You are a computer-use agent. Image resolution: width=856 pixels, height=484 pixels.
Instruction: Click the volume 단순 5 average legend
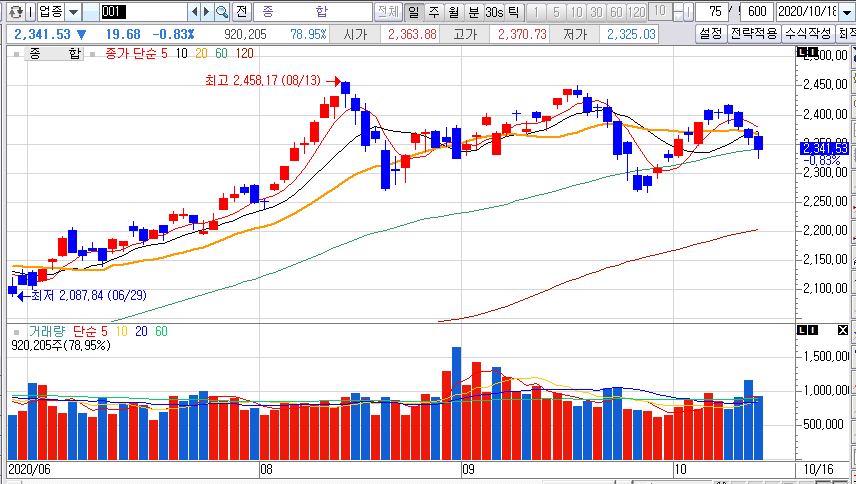[93, 331]
